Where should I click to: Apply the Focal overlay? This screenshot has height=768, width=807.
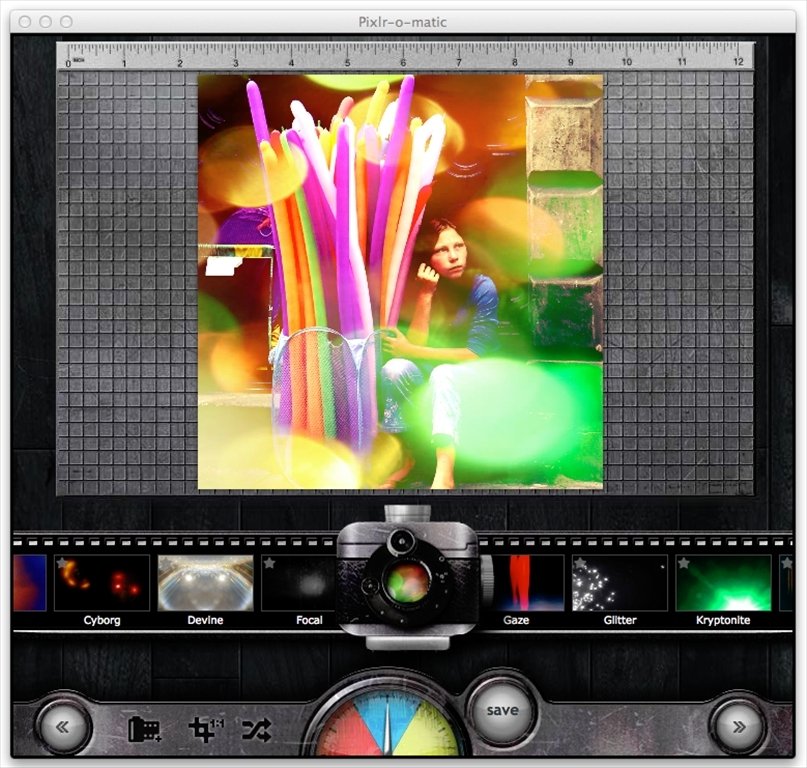point(300,583)
